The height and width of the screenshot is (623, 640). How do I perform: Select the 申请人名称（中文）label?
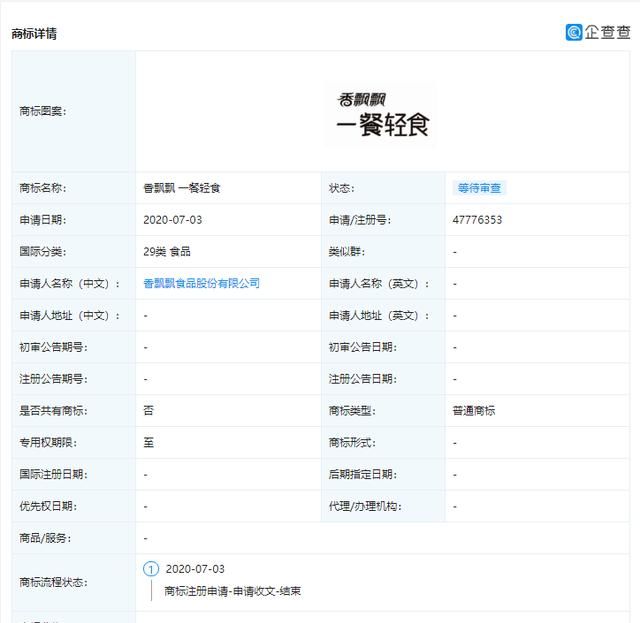(x=70, y=283)
